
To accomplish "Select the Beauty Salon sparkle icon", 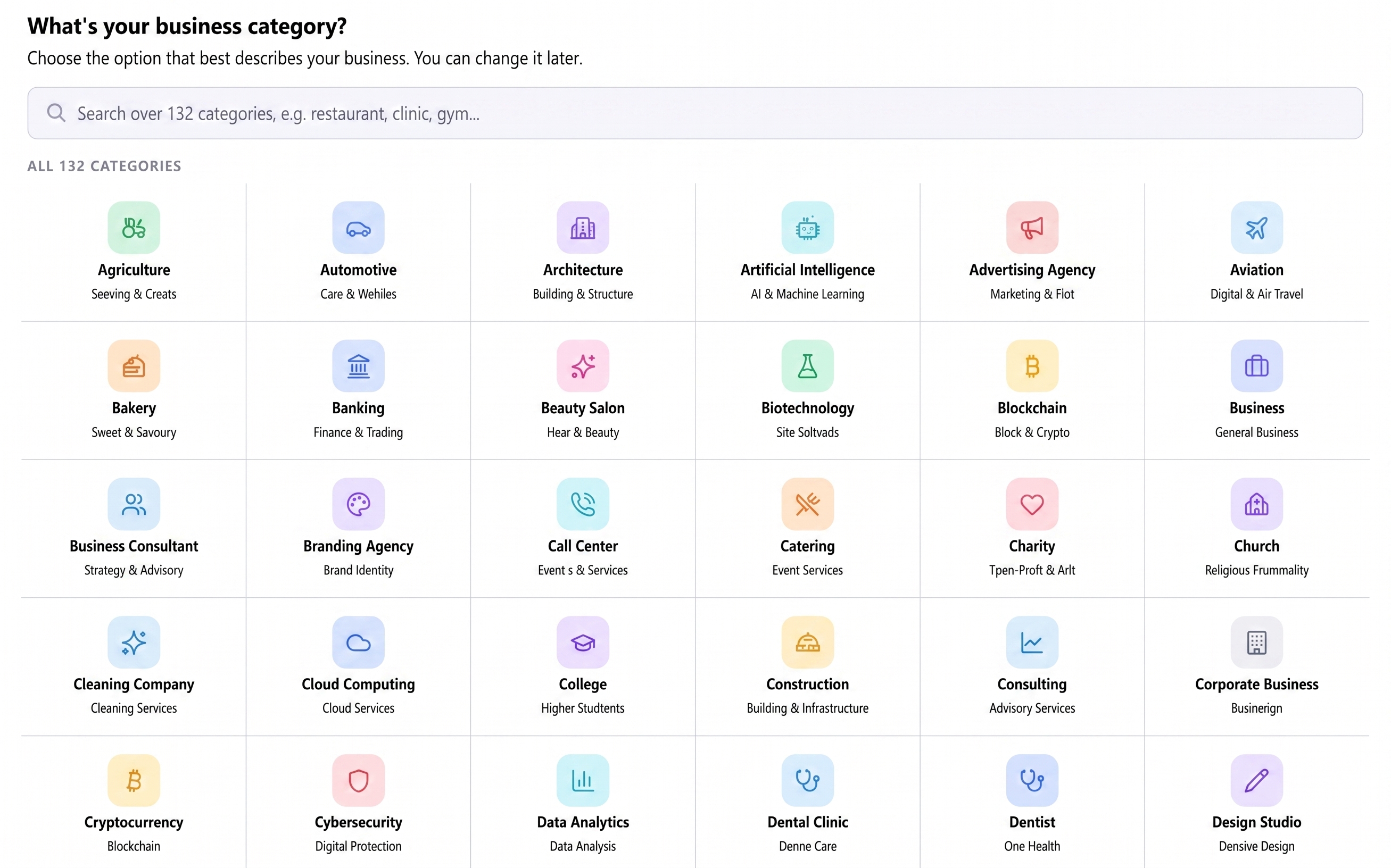I will coord(583,366).
